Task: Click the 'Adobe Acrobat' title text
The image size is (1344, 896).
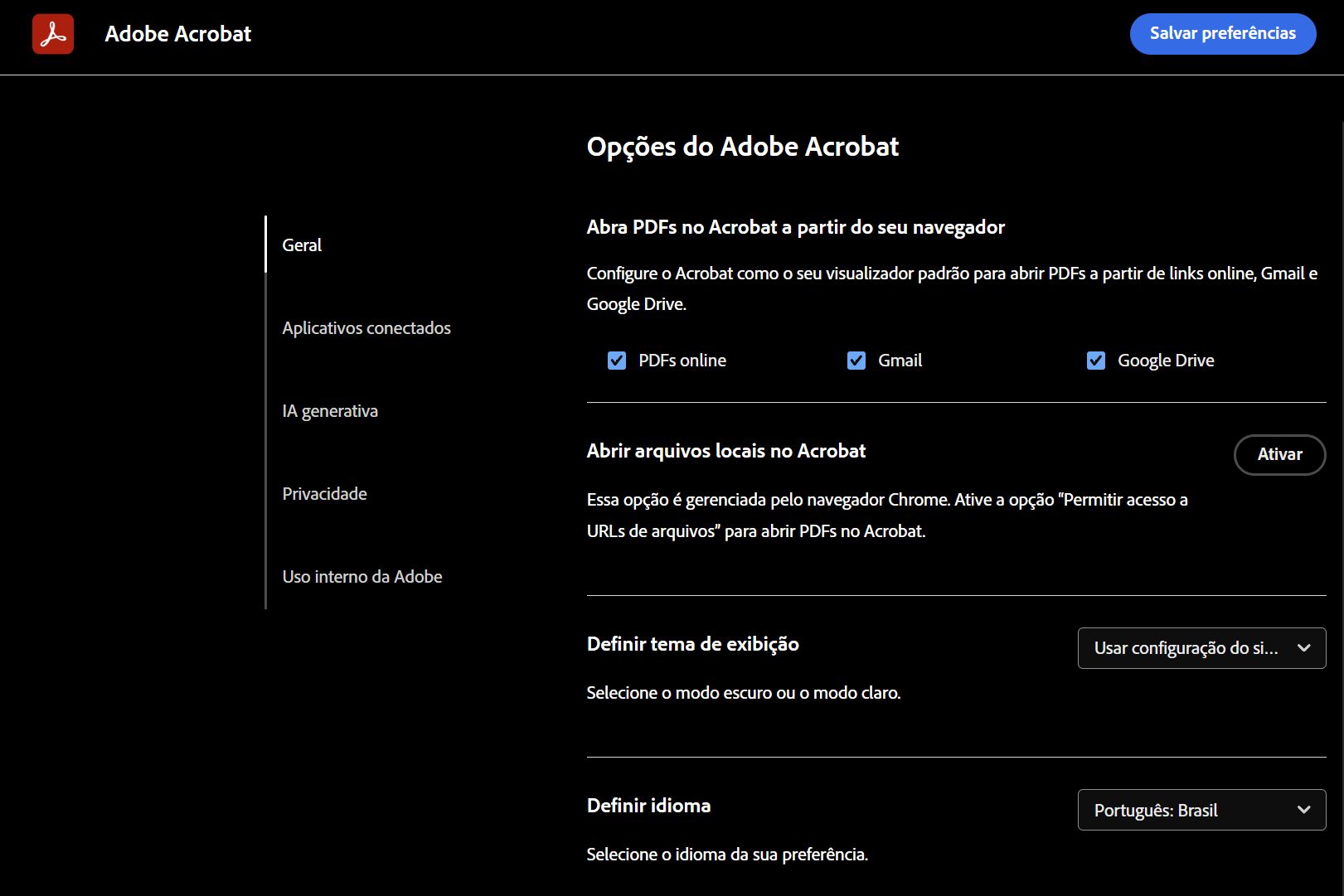Action: (x=177, y=34)
